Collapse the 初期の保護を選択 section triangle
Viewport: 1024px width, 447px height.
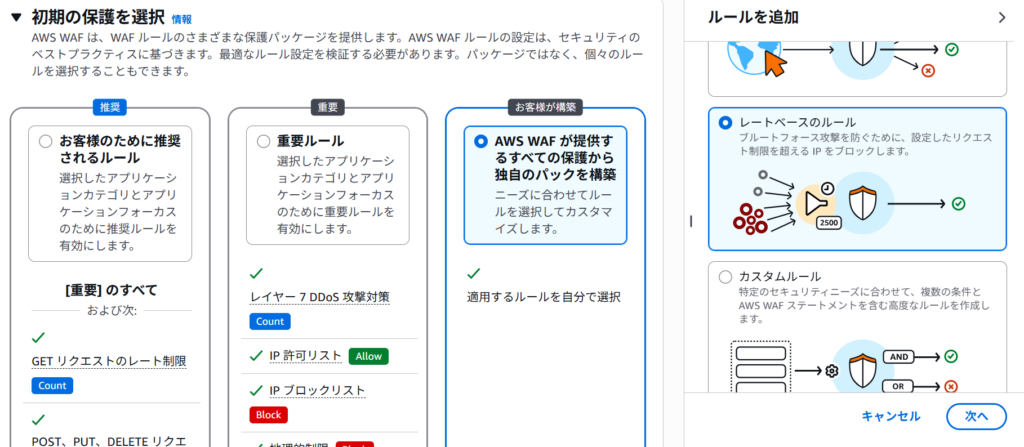point(17,19)
